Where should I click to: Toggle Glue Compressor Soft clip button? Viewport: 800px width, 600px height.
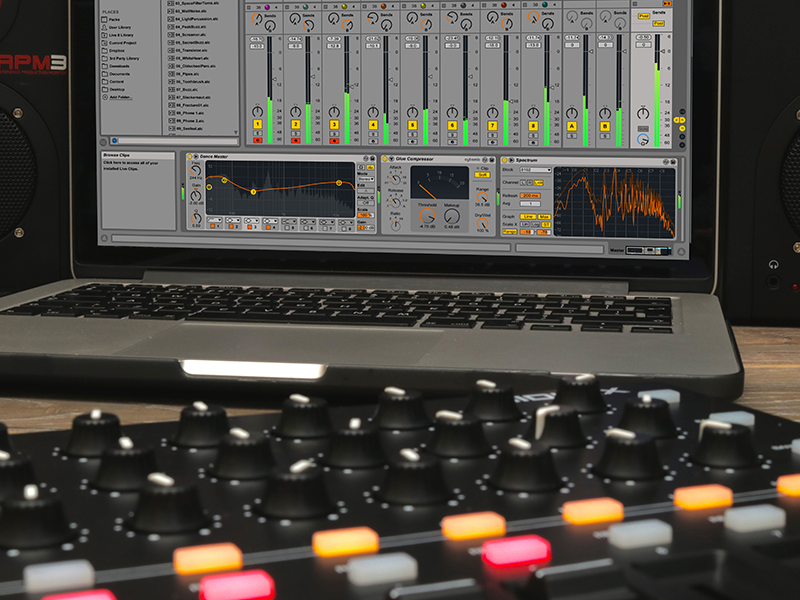pyautogui.click(x=481, y=175)
